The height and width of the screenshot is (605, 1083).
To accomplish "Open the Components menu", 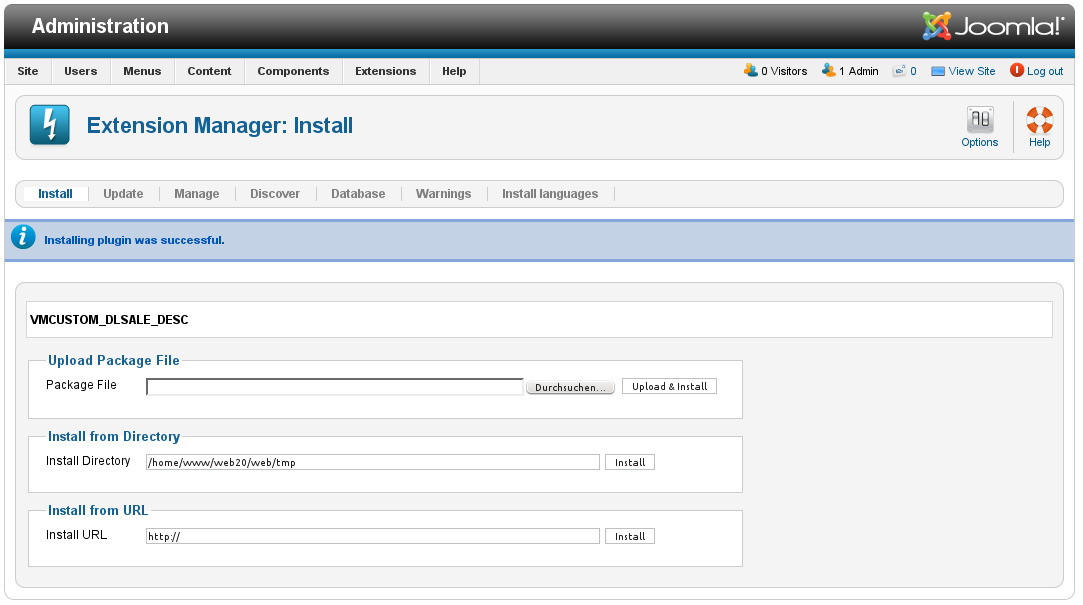I will point(293,71).
